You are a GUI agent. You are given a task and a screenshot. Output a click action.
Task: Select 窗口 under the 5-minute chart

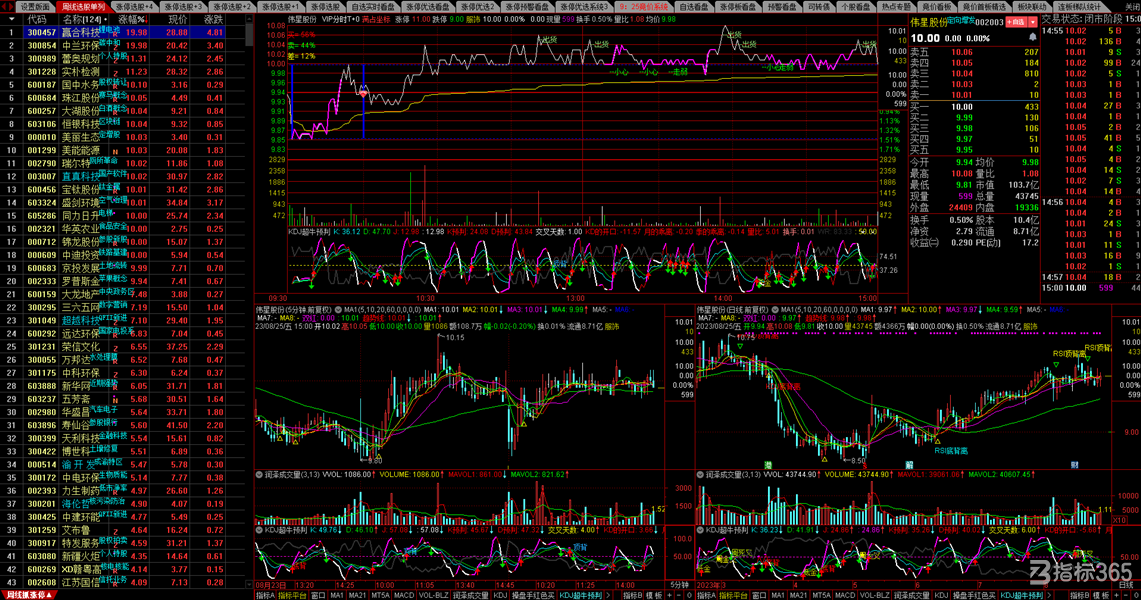[x=318, y=595]
